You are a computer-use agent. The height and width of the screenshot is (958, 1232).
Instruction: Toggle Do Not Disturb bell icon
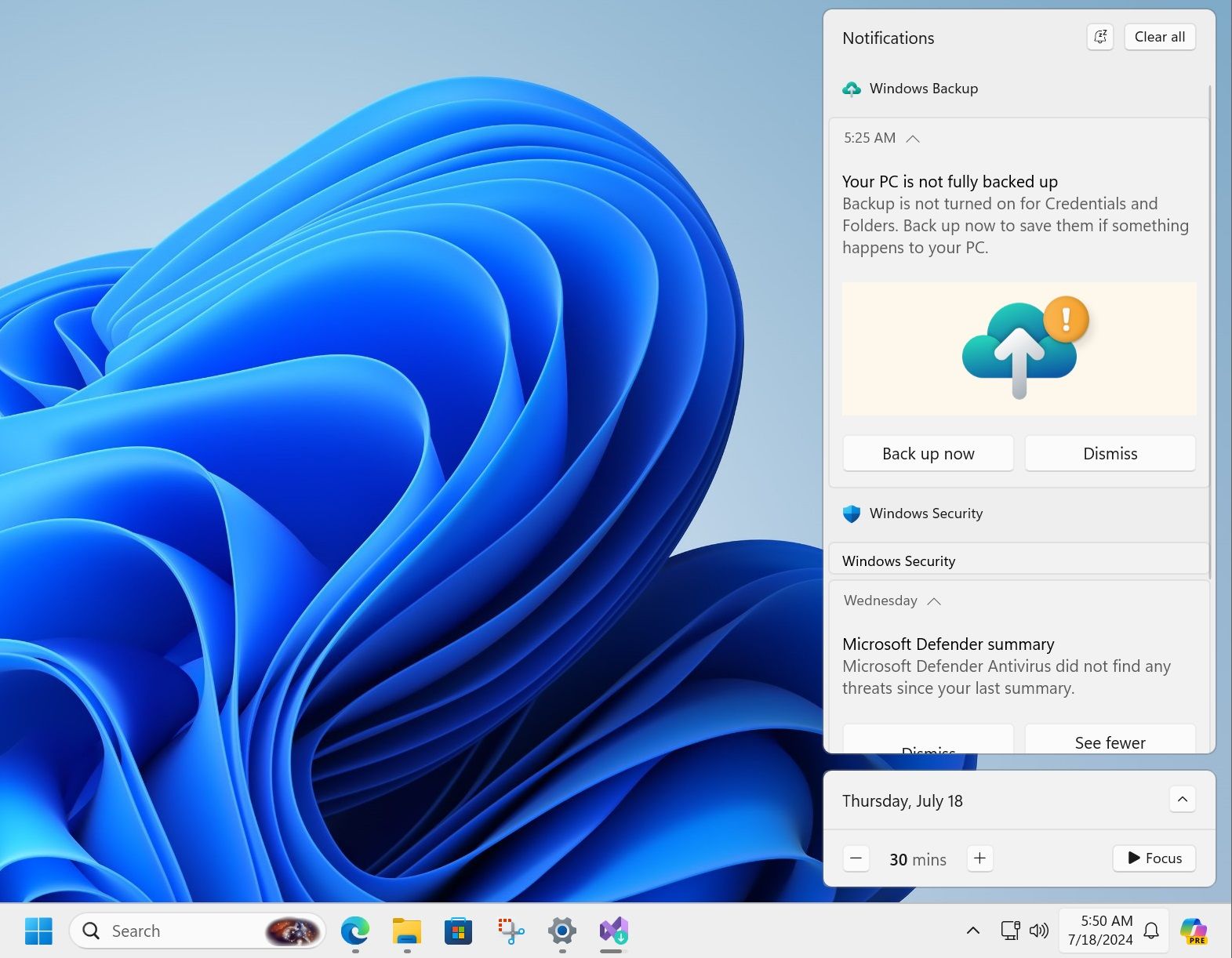pos(1100,37)
